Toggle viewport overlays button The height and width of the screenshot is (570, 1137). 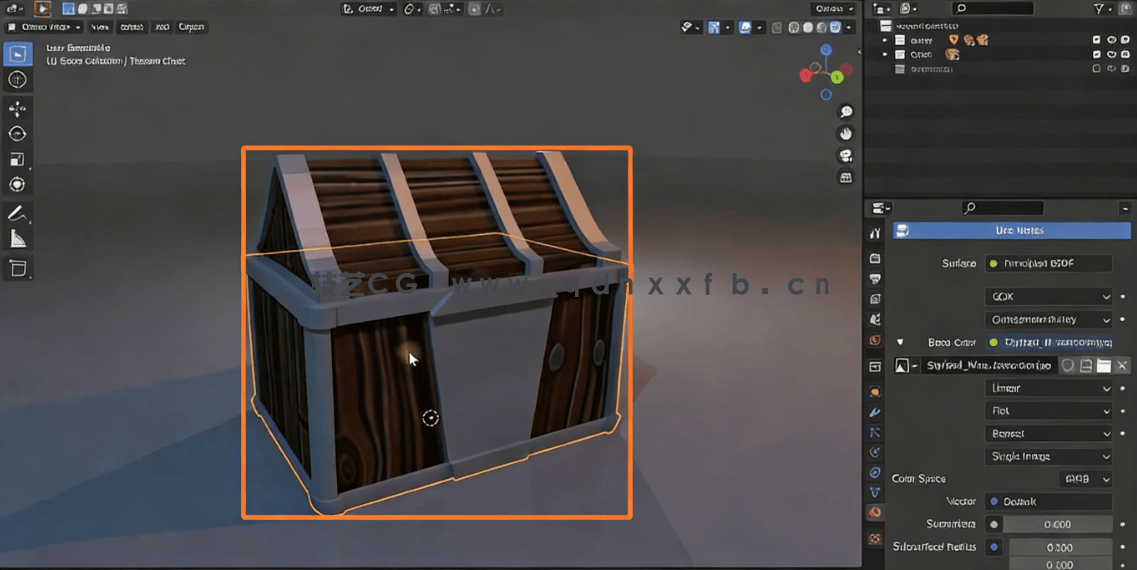pos(745,28)
